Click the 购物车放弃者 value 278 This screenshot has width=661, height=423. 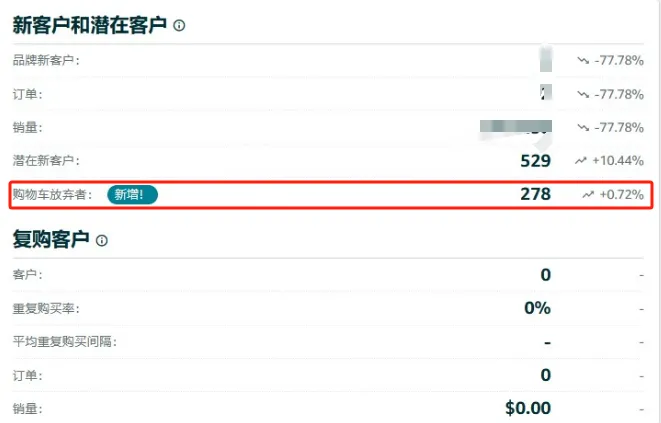[x=535, y=194]
